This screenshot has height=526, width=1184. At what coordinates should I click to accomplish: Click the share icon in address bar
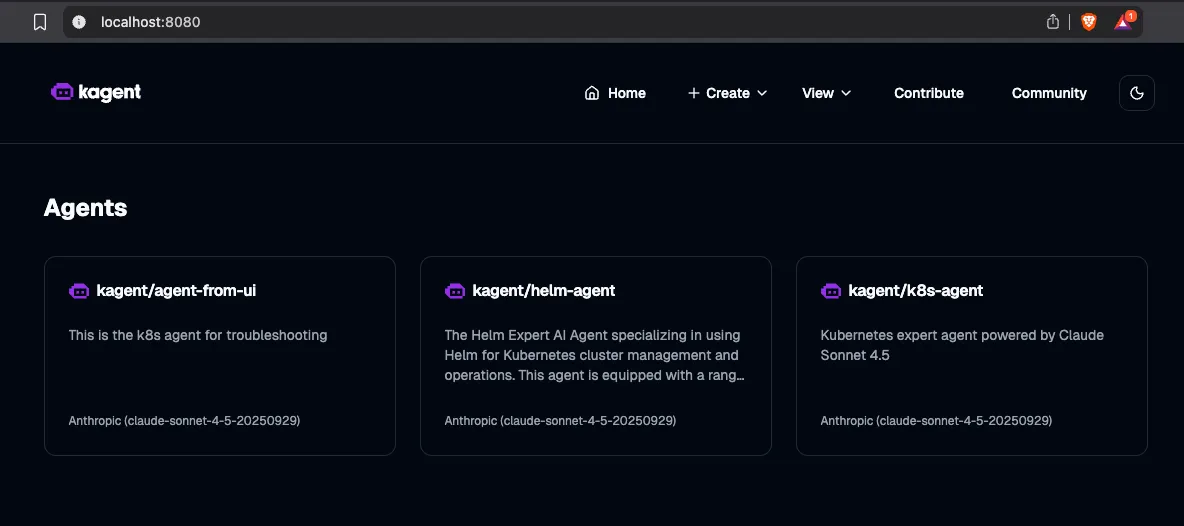click(x=1052, y=22)
